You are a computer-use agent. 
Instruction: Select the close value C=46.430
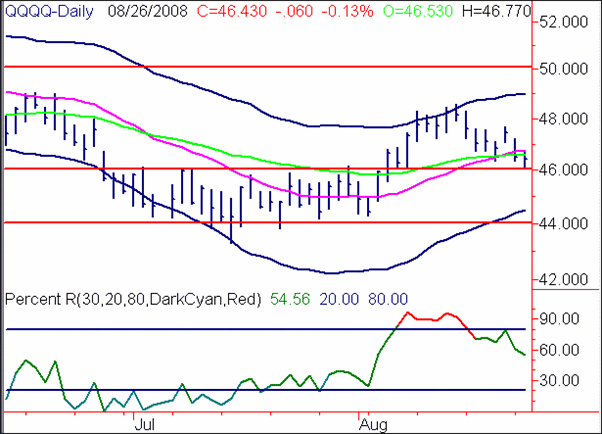click(232, 11)
